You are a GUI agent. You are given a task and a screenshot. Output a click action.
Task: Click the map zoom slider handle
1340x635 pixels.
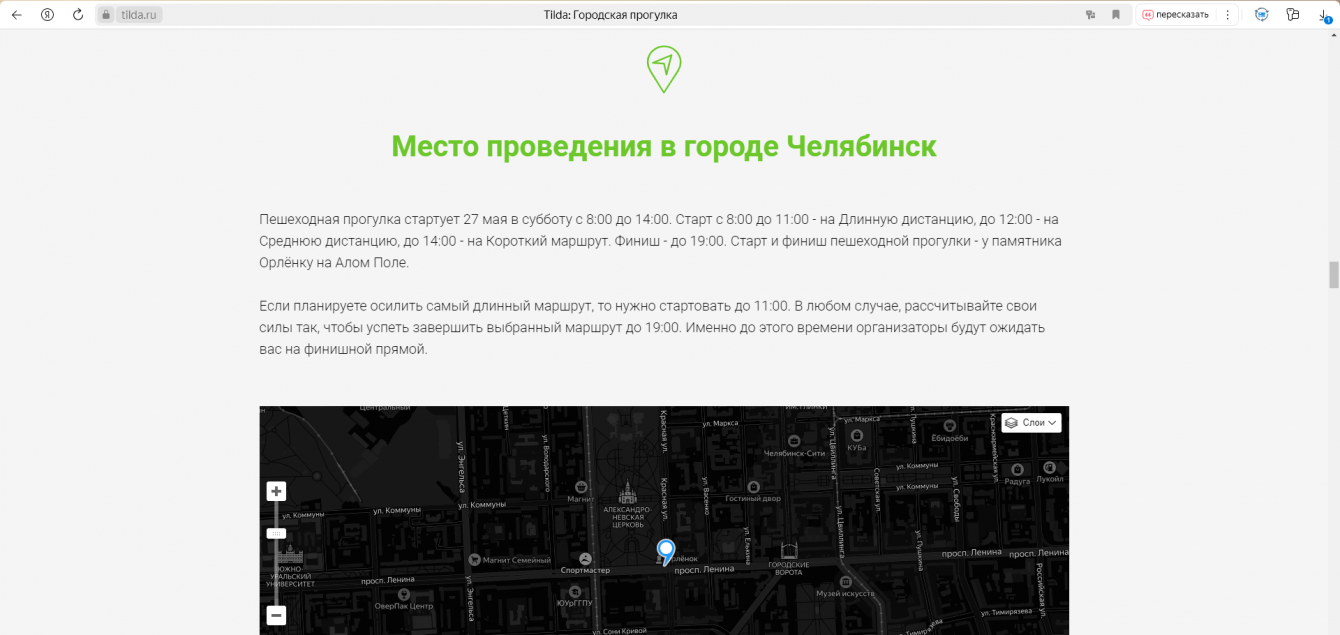(276, 533)
